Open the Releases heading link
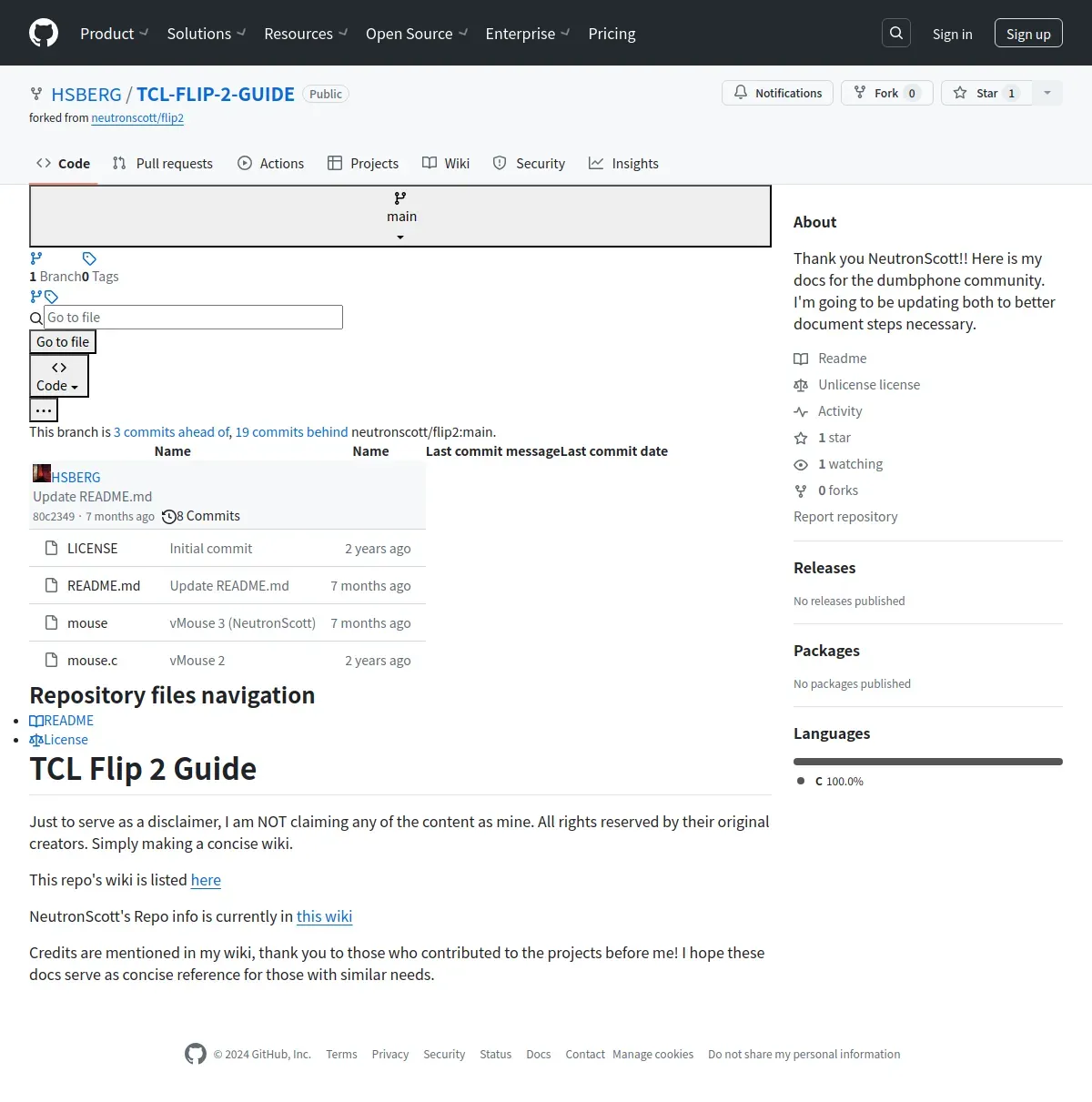 [x=824, y=568]
